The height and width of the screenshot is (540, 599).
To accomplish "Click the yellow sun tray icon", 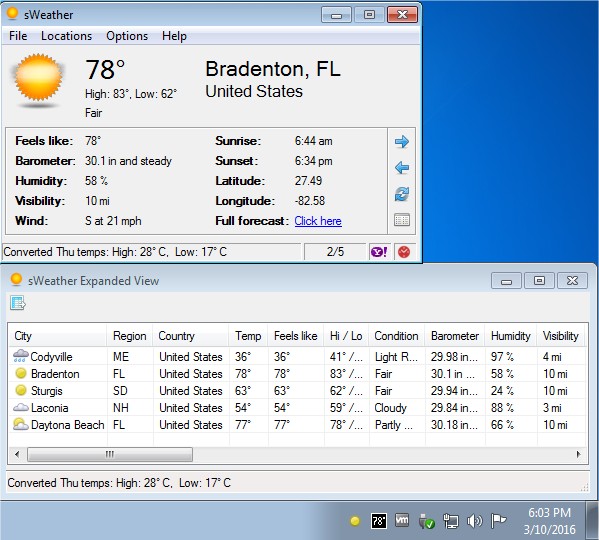I will [x=355, y=521].
